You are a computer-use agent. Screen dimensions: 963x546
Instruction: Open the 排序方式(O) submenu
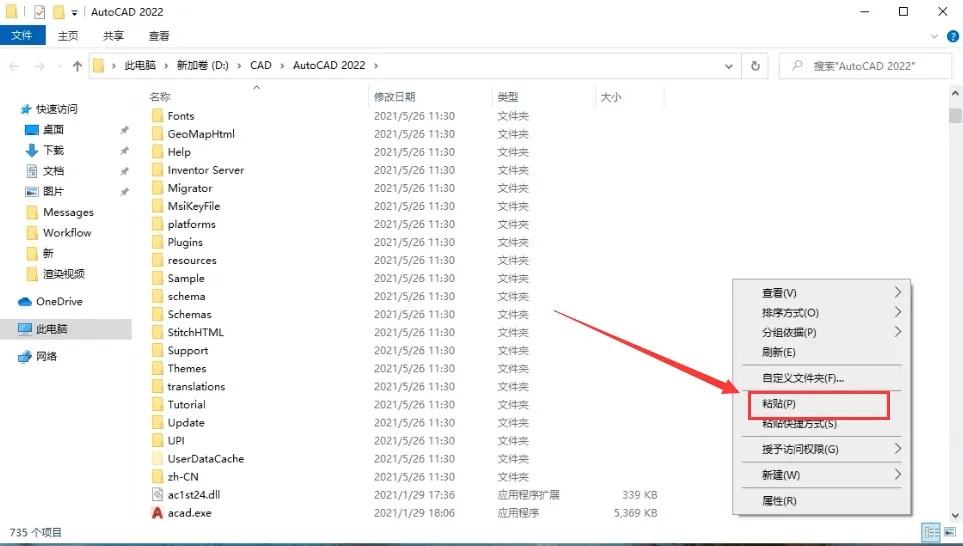coord(822,313)
